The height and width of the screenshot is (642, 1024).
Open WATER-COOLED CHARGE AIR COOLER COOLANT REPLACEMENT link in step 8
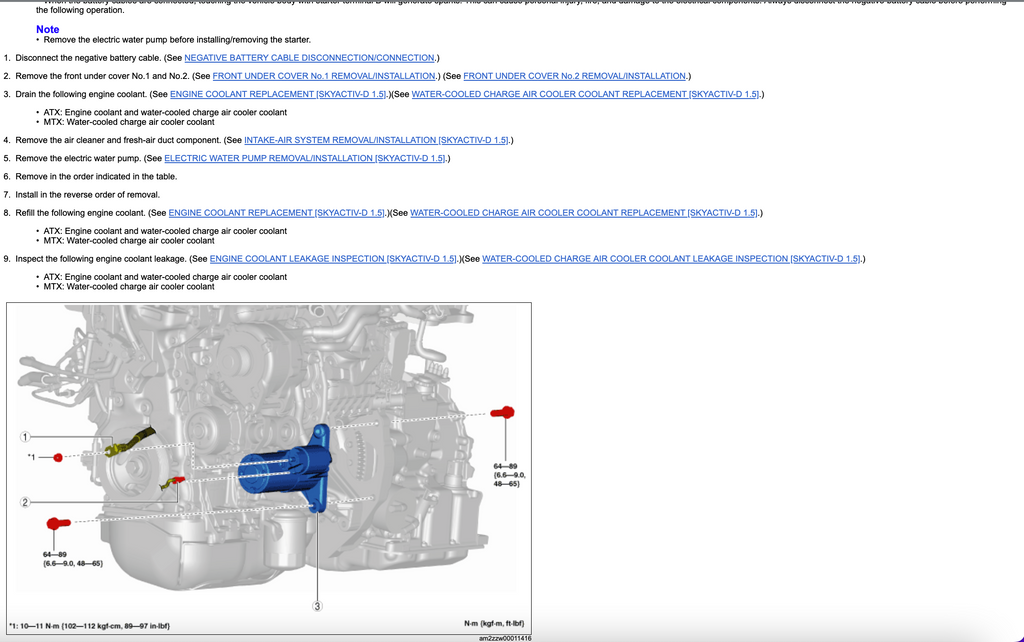click(584, 213)
